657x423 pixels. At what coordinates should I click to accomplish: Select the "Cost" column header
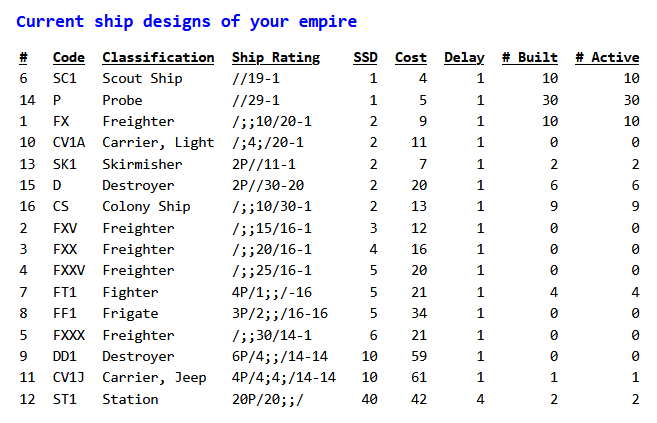click(x=410, y=57)
